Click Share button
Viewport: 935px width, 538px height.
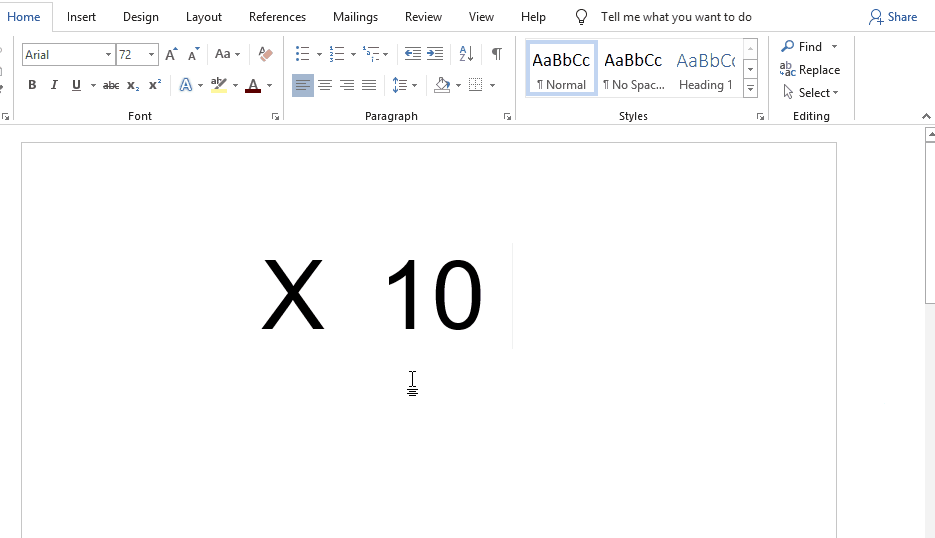pyautogui.click(x=893, y=17)
